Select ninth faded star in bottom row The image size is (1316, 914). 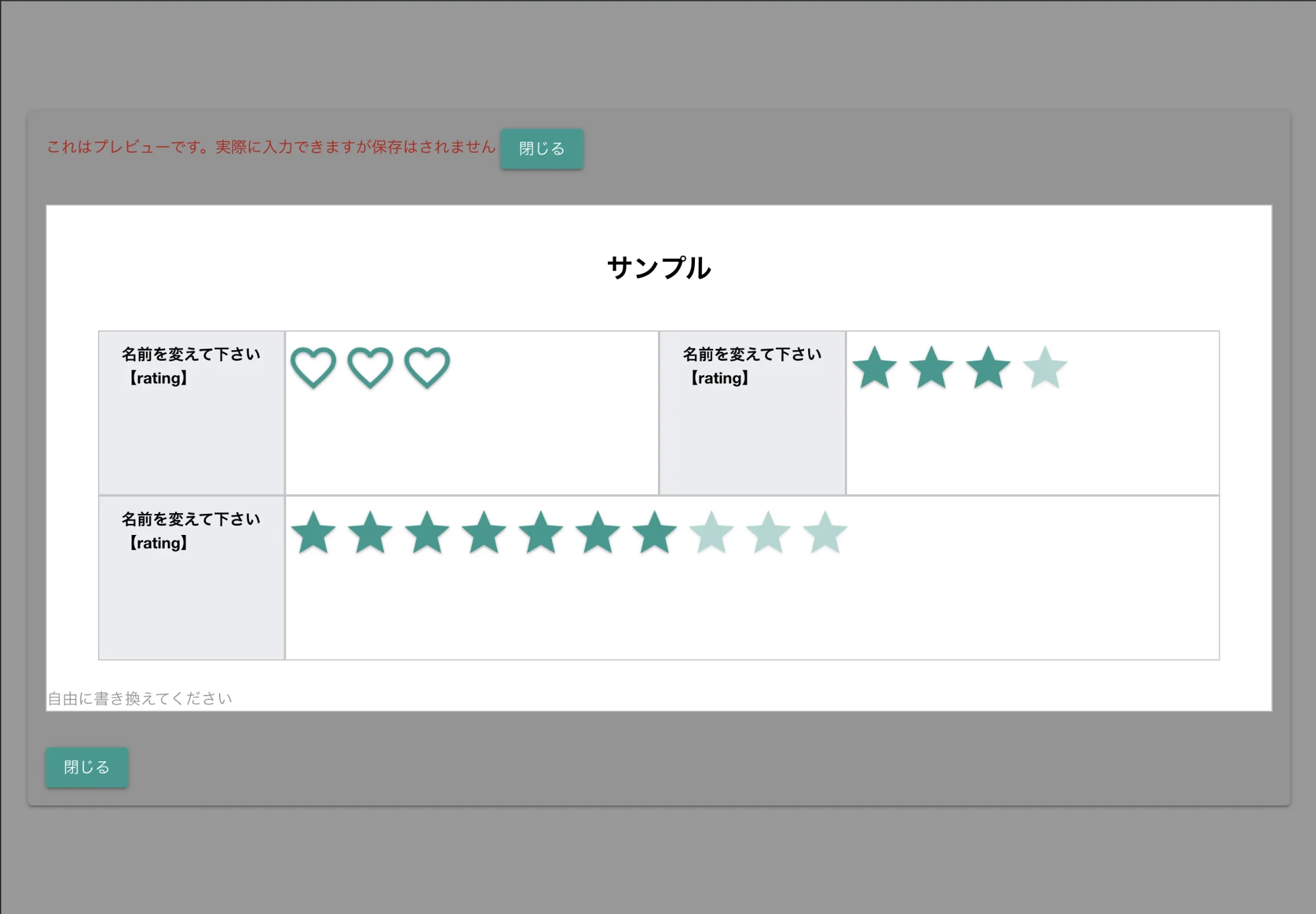pos(768,533)
